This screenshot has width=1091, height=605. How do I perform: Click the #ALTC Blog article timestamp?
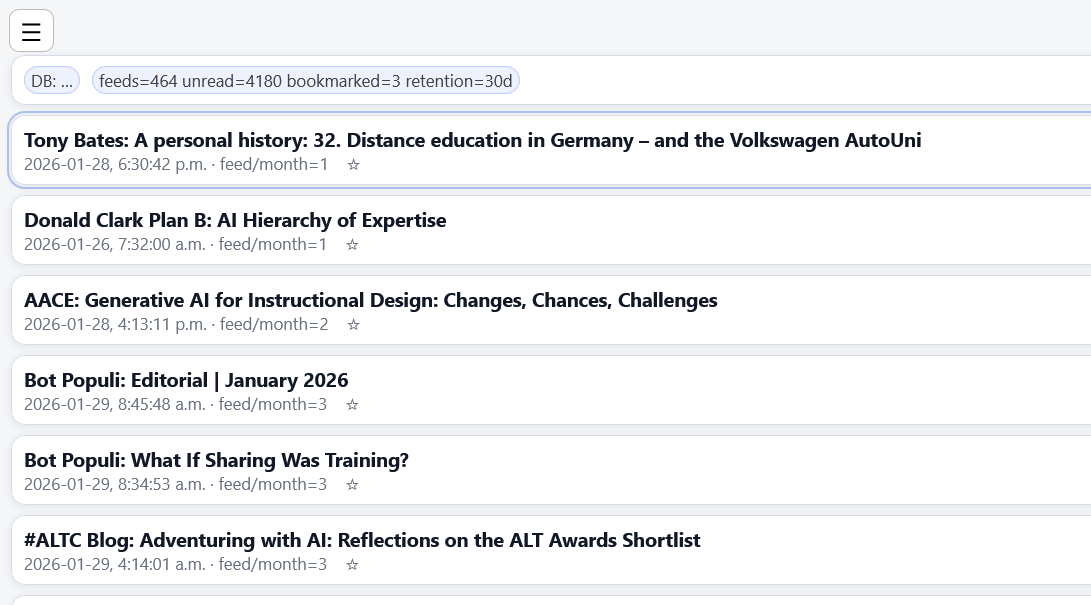[x=114, y=565]
